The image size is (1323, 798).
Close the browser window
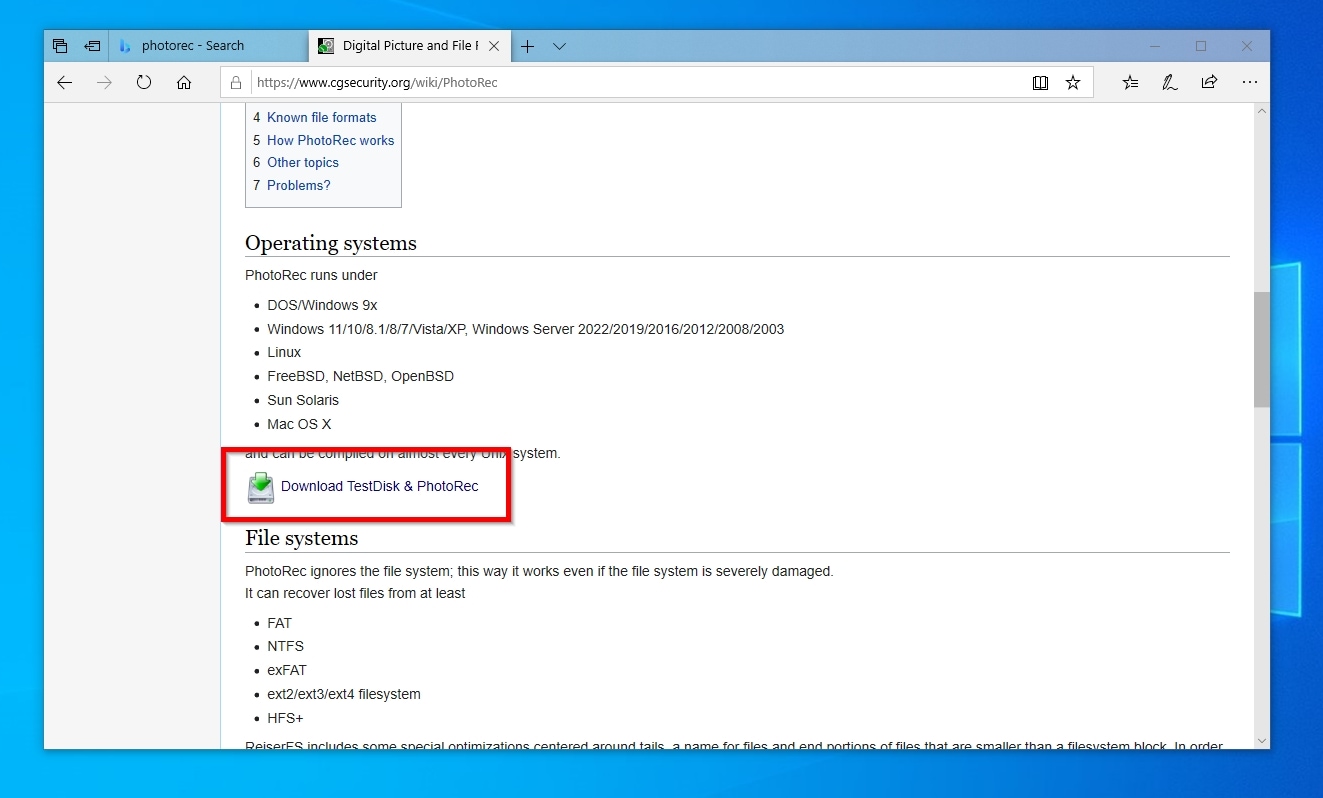click(1247, 46)
